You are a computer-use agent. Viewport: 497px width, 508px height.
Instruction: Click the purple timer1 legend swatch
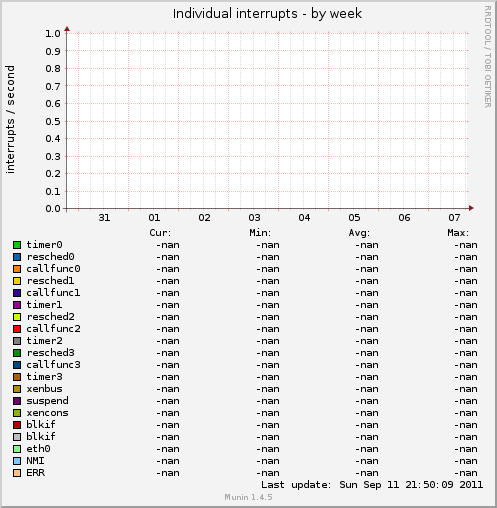coord(17,305)
